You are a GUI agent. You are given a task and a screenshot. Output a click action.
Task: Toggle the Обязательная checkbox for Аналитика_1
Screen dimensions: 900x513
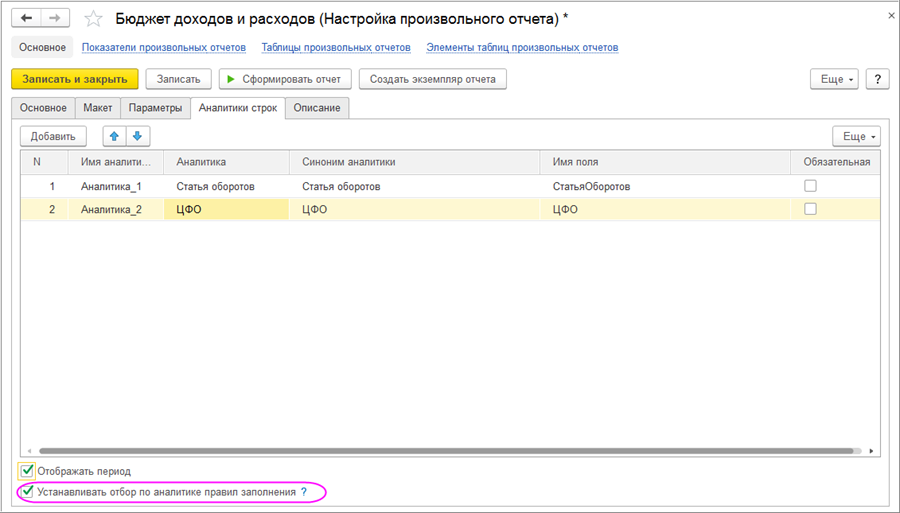[x=810, y=186]
